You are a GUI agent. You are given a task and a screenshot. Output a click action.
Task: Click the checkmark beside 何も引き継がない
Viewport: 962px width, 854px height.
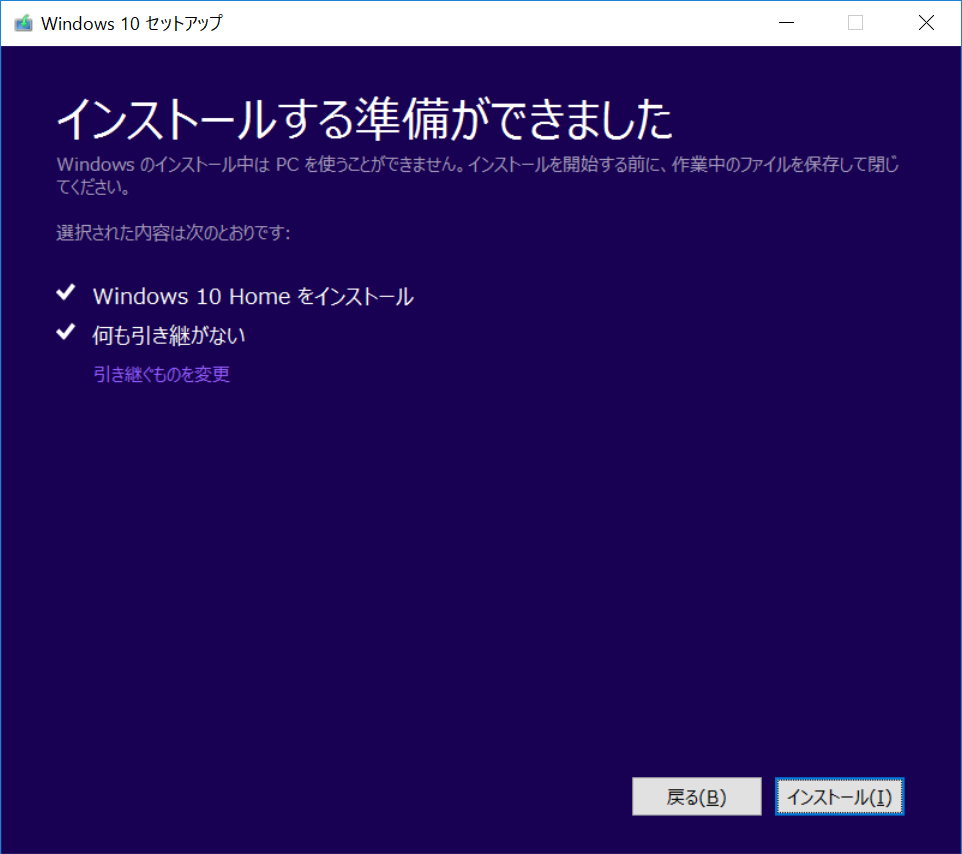click(x=66, y=332)
